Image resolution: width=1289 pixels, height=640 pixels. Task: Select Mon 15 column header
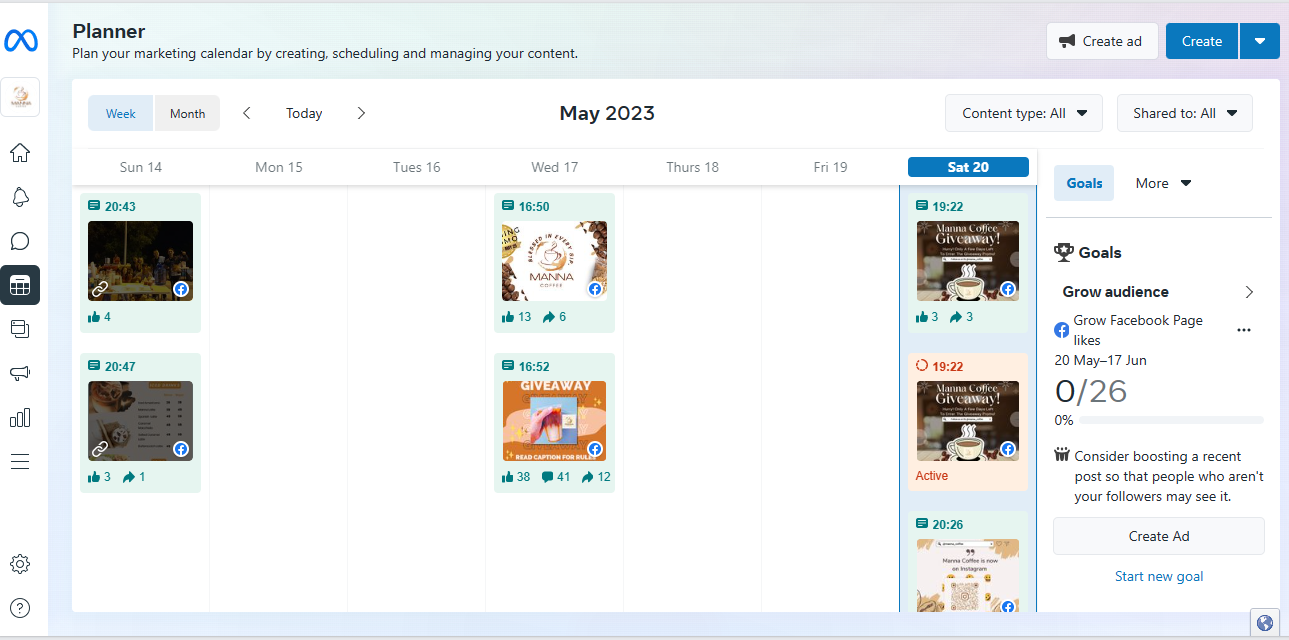pyautogui.click(x=279, y=167)
